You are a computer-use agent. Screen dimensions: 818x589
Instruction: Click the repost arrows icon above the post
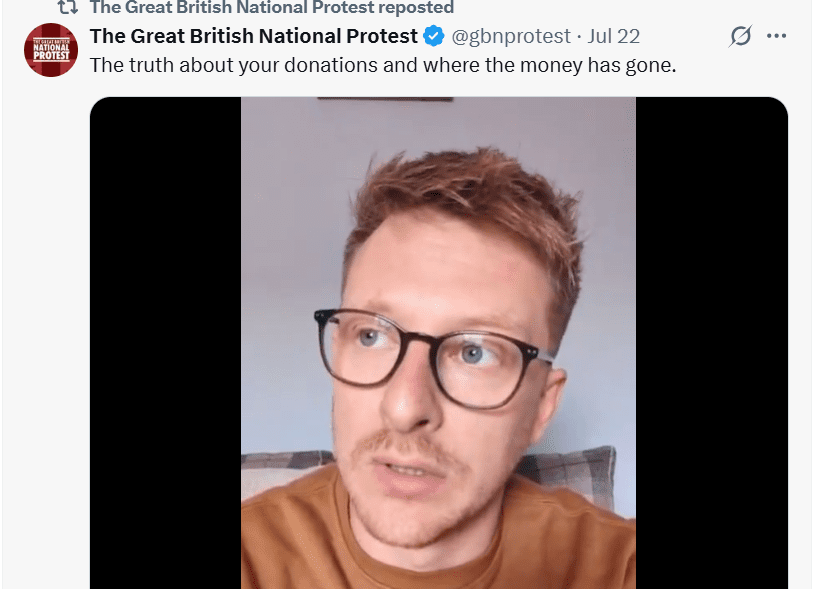click(x=67, y=8)
